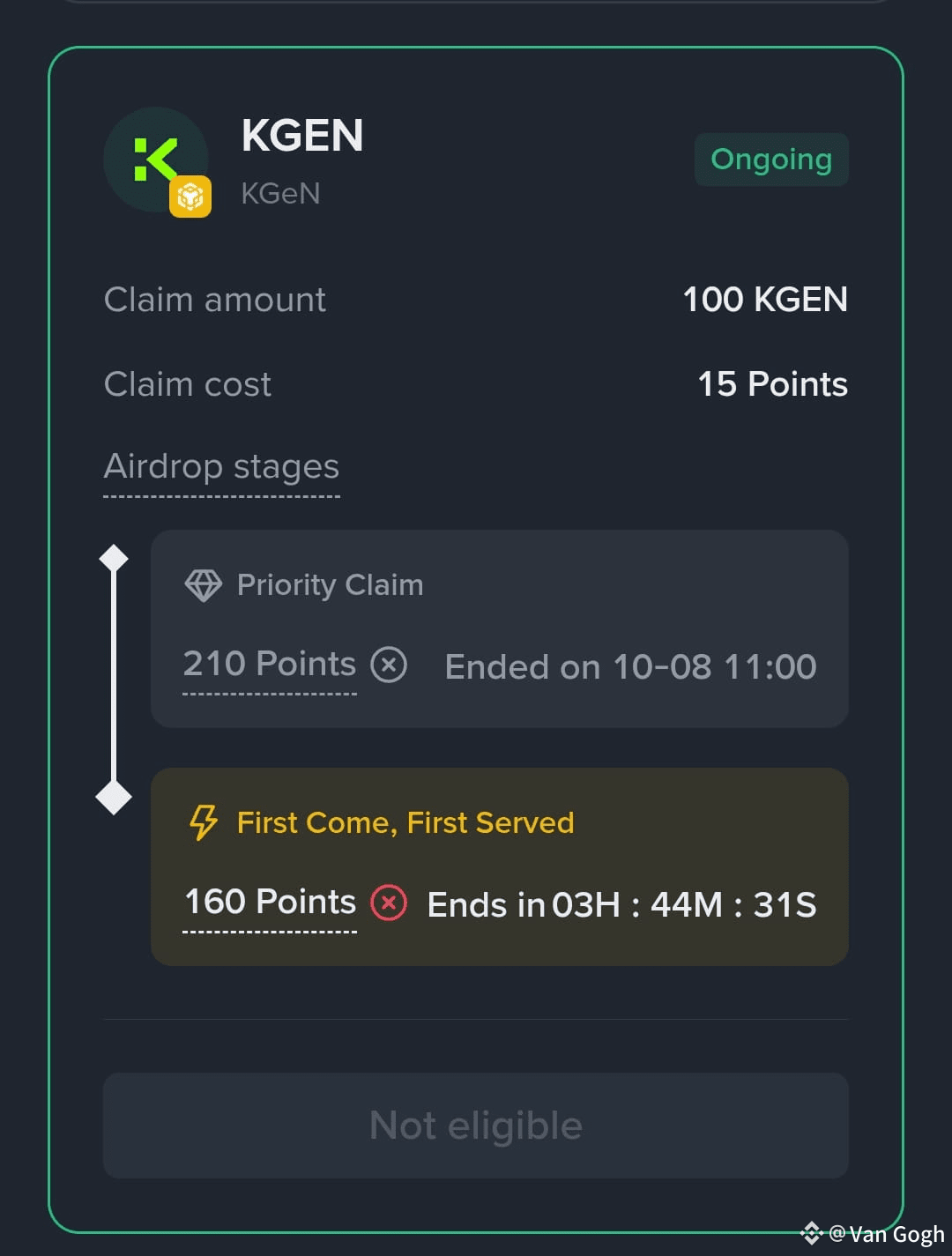Tap the 15 Points claim cost
This screenshot has height=1256, width=952.
click(x=772, y=384)
